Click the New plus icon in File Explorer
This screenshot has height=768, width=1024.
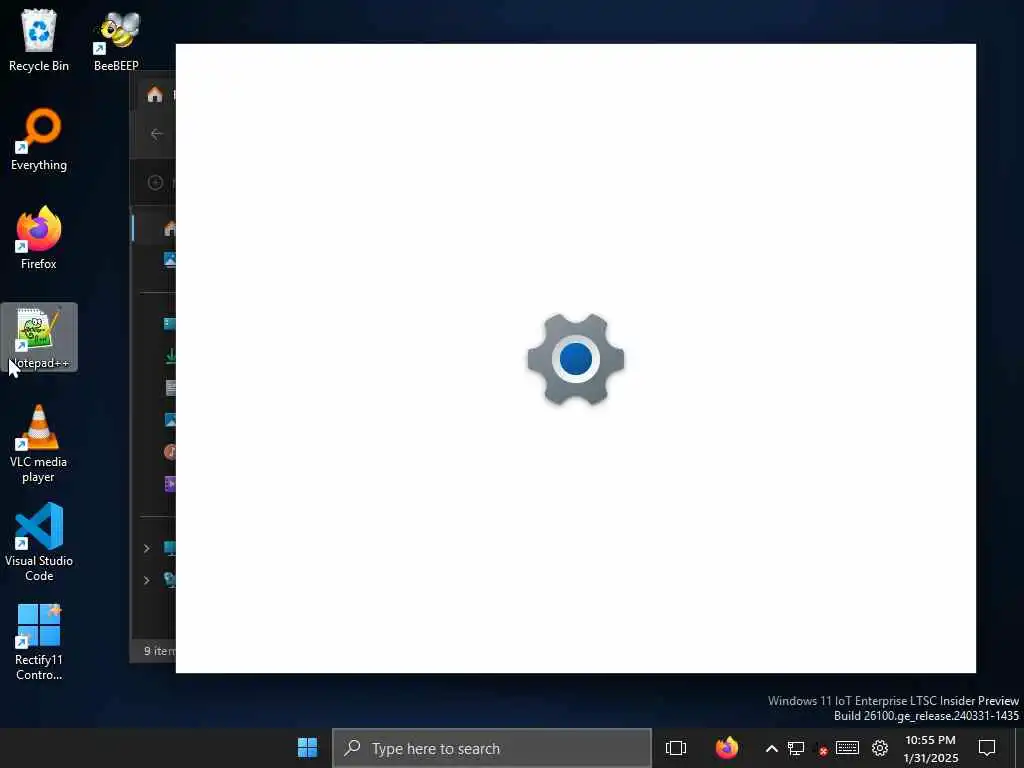(x=155, y=182)
